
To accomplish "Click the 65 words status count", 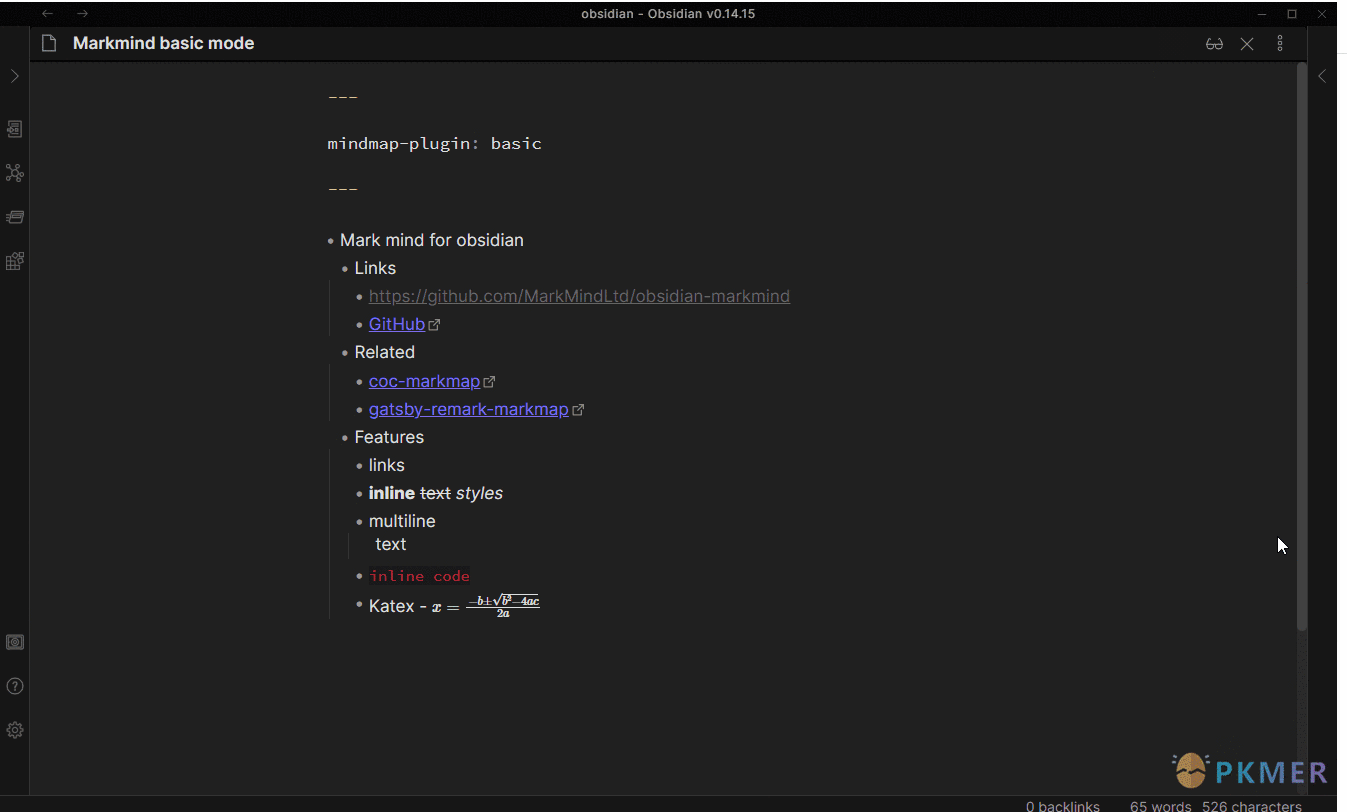I will click(x=1161, y=806).
